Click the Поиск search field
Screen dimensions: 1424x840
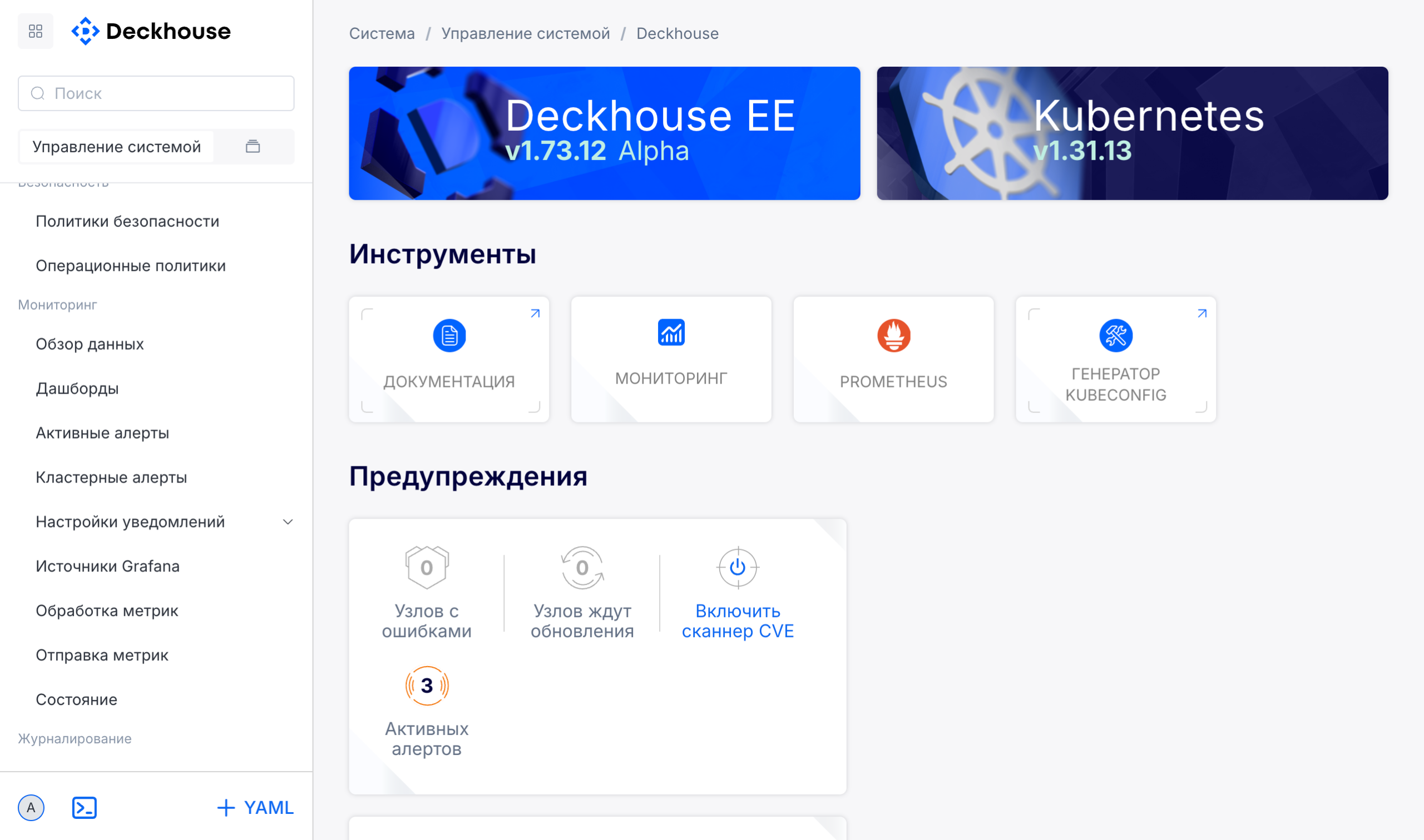(x=156, y=93)
